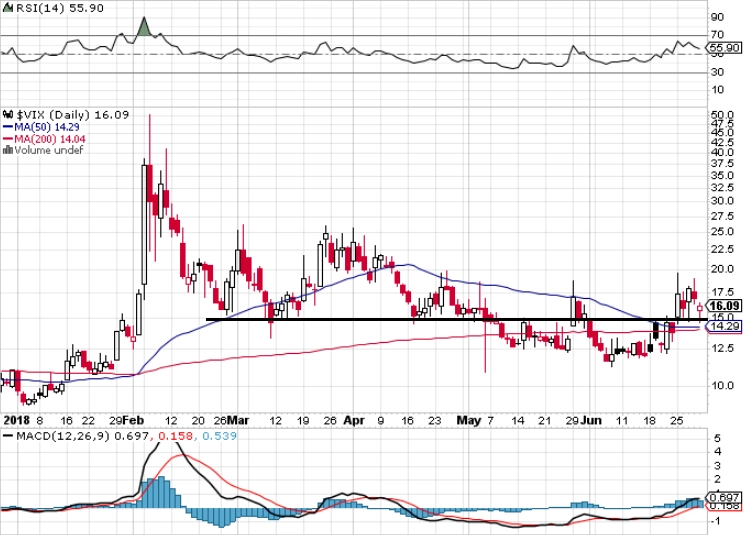743x535 pixels.
Task: Select the Apr label on the date axis
Action: pyautogui.click(x=354, y=420)
